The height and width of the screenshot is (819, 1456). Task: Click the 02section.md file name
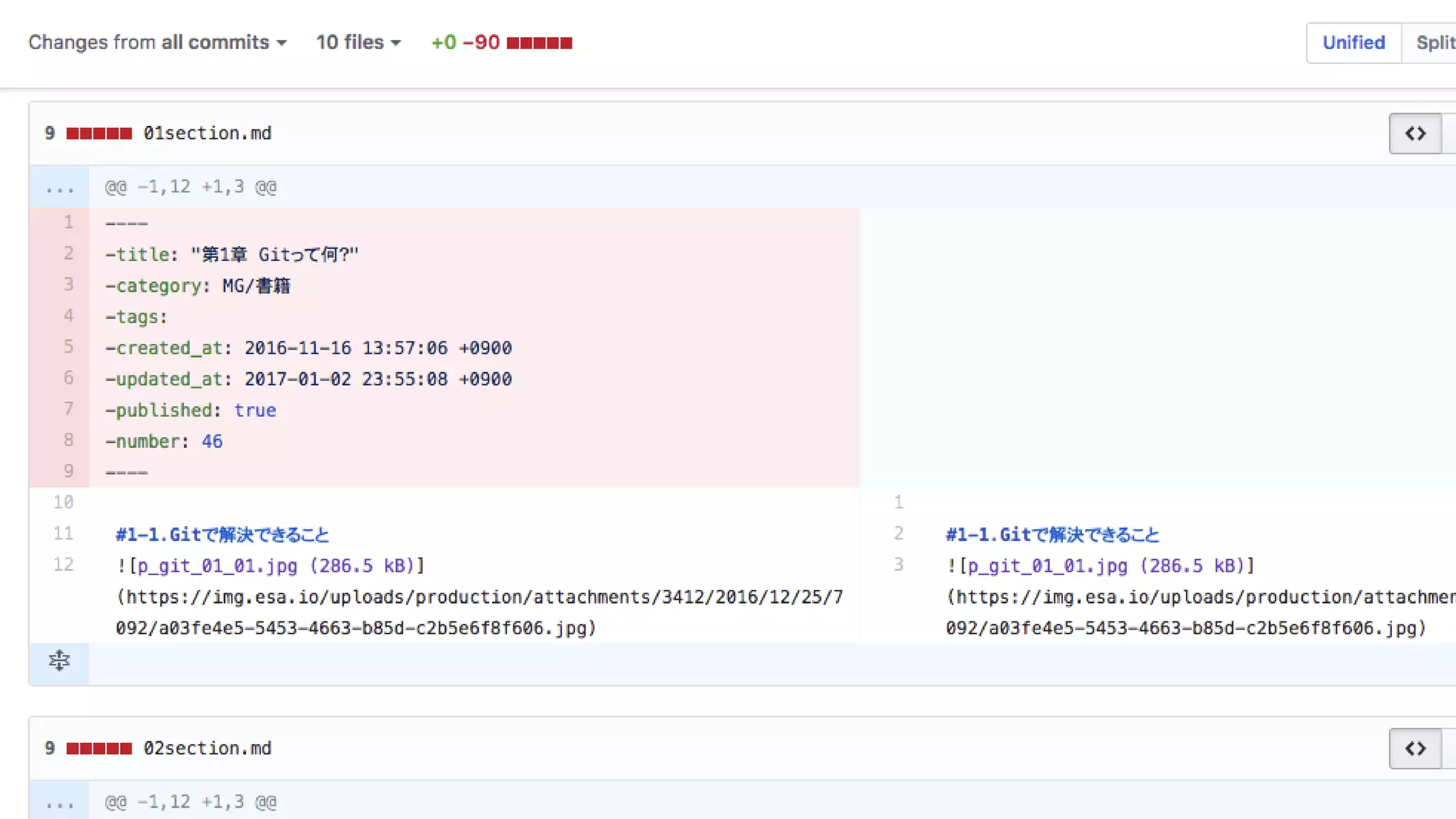coord(207,749)
